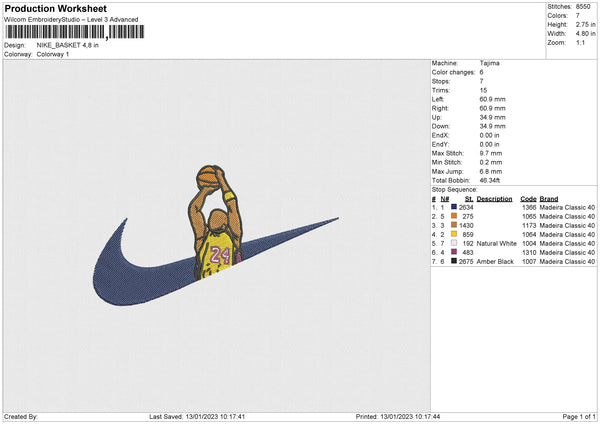The height and width of the screenshot is (424, 600).
Task: Click thread code 1007
Action: point(530,261)
